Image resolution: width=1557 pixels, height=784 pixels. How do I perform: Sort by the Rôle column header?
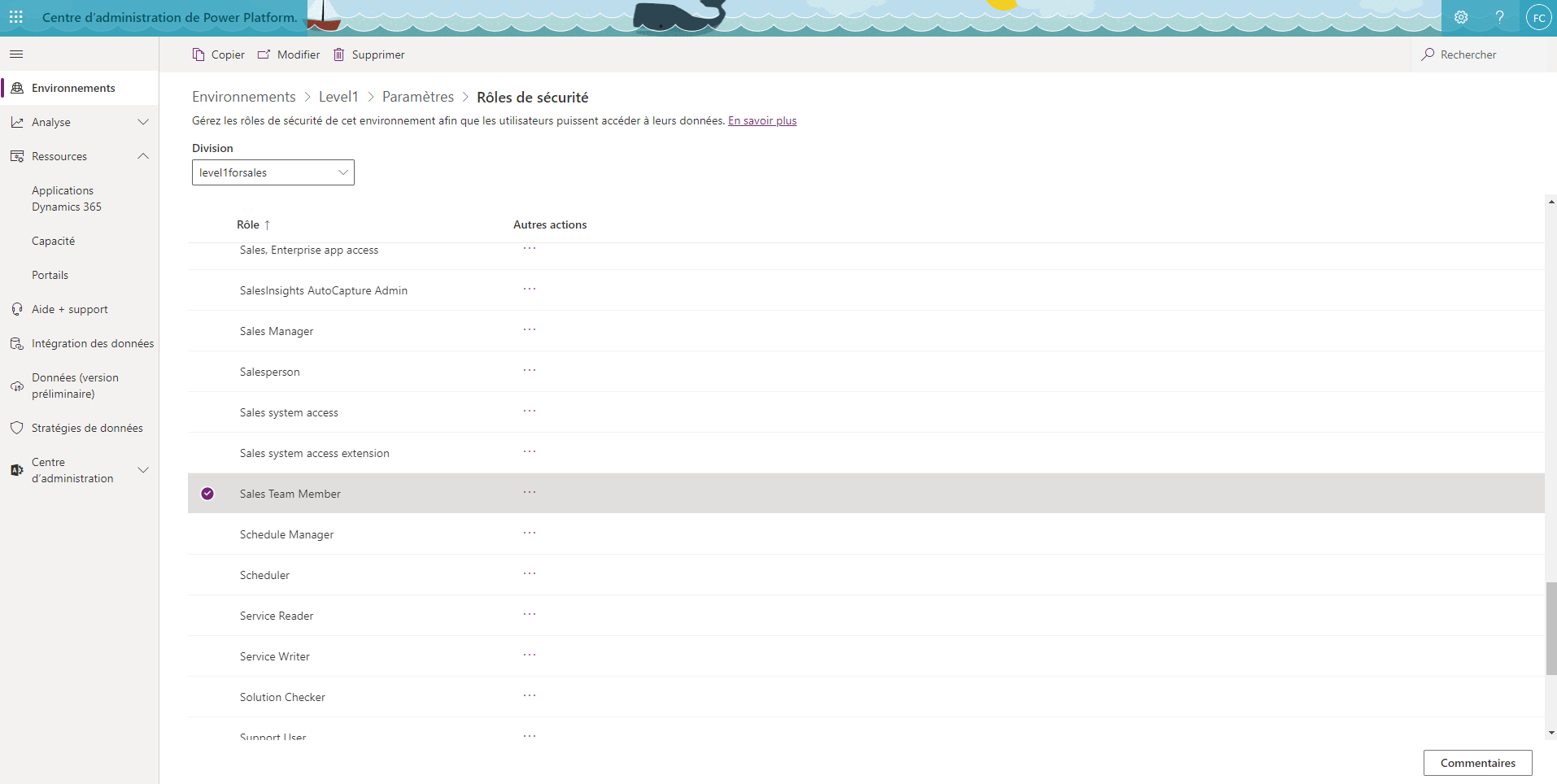pyautogui.click(x=253, y=224)
